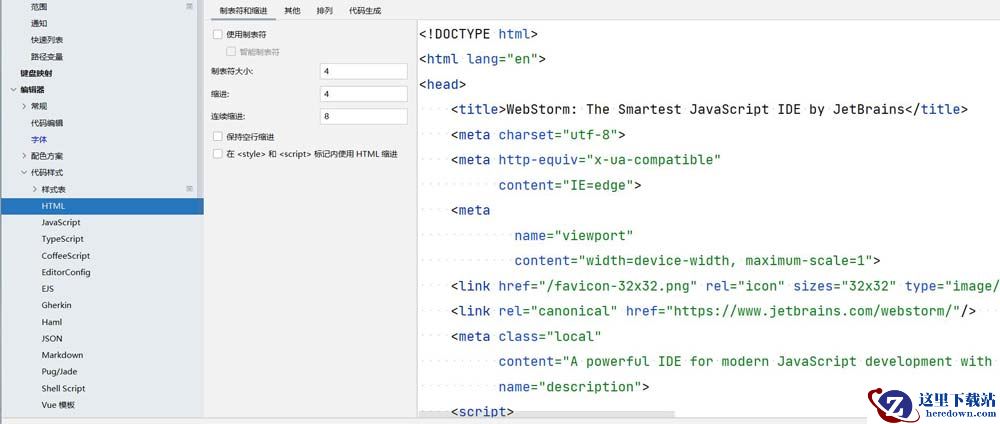Select Haml code style
The image size is (1000, 424).
pos(52,322)
